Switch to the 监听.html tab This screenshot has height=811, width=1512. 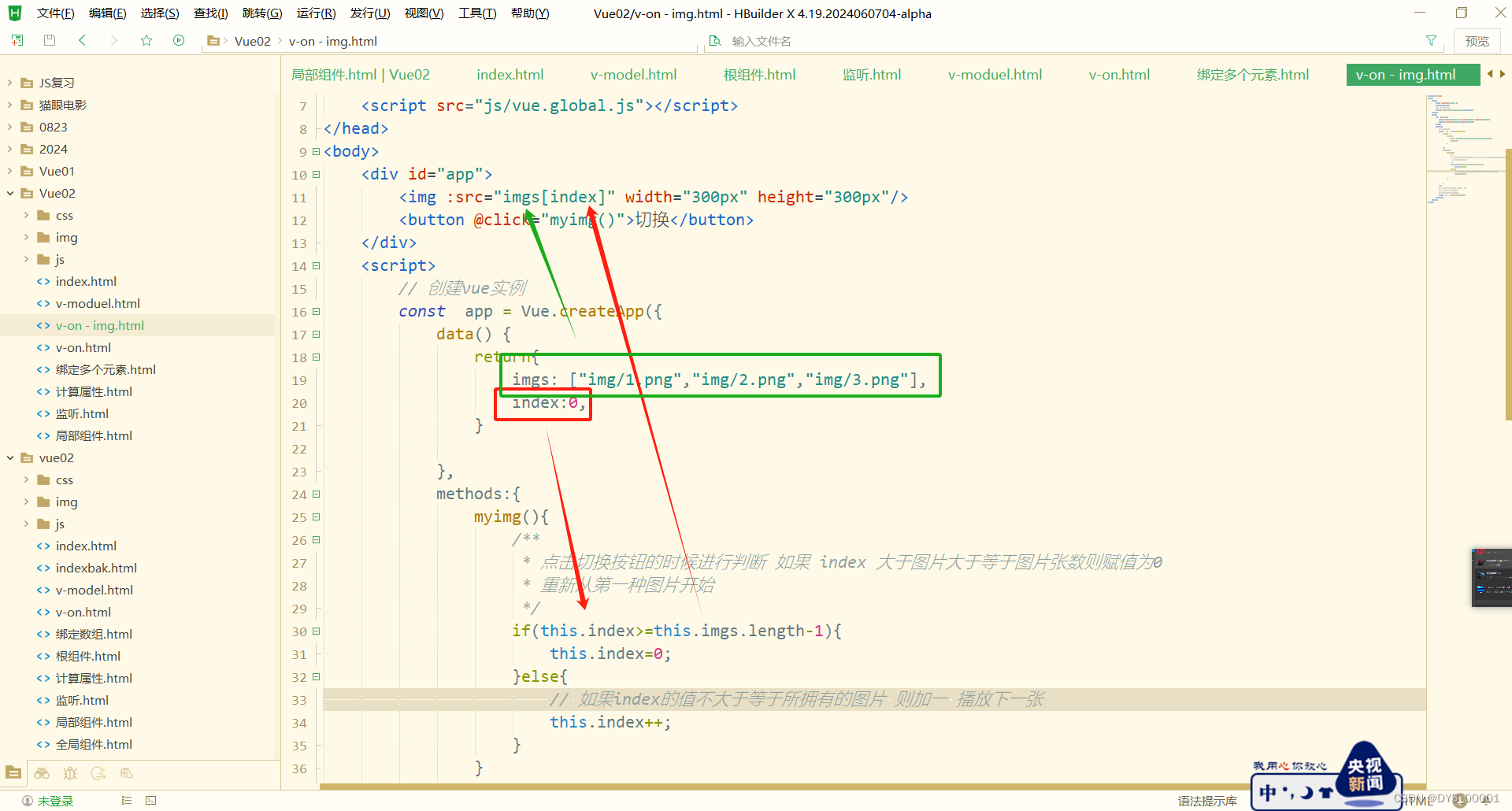872,75
